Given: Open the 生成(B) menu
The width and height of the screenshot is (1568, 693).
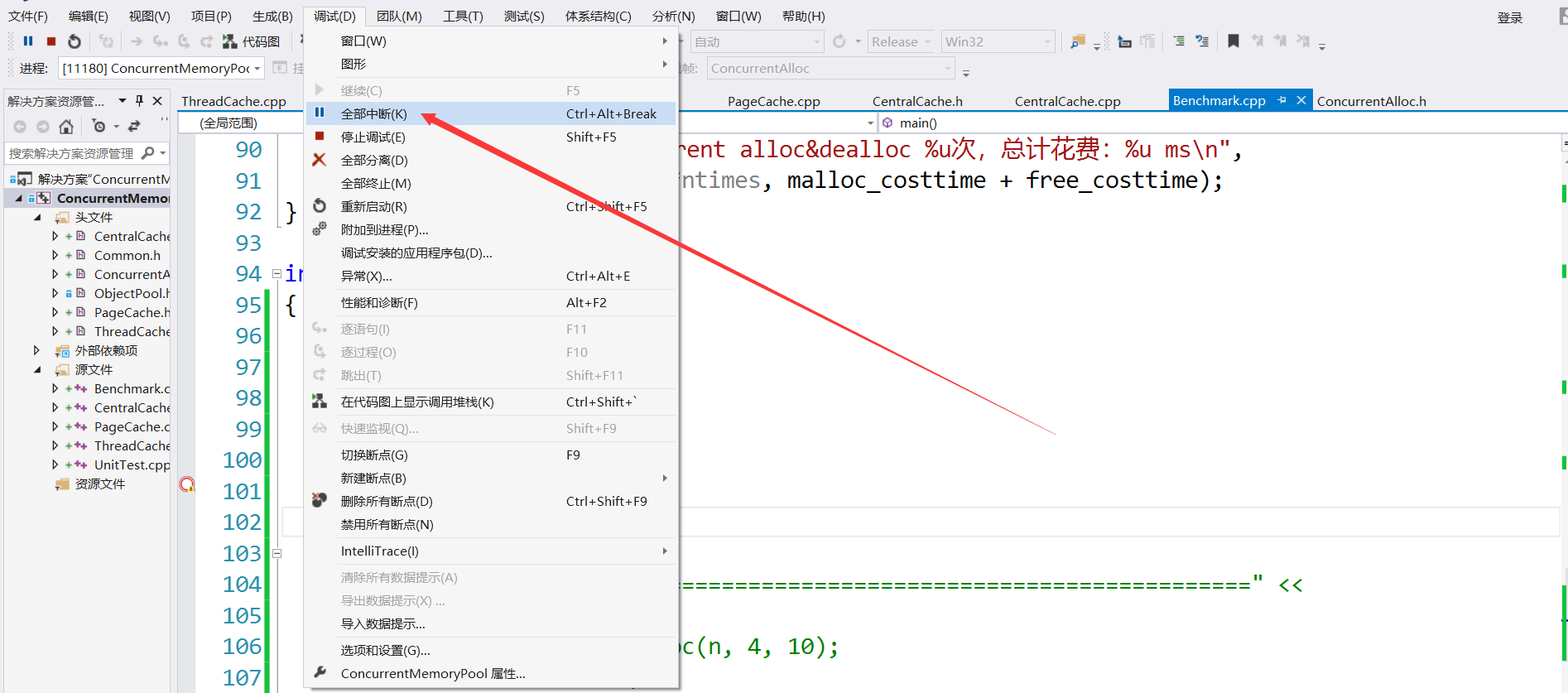Looking at the screenshot, I should [272, 16].
